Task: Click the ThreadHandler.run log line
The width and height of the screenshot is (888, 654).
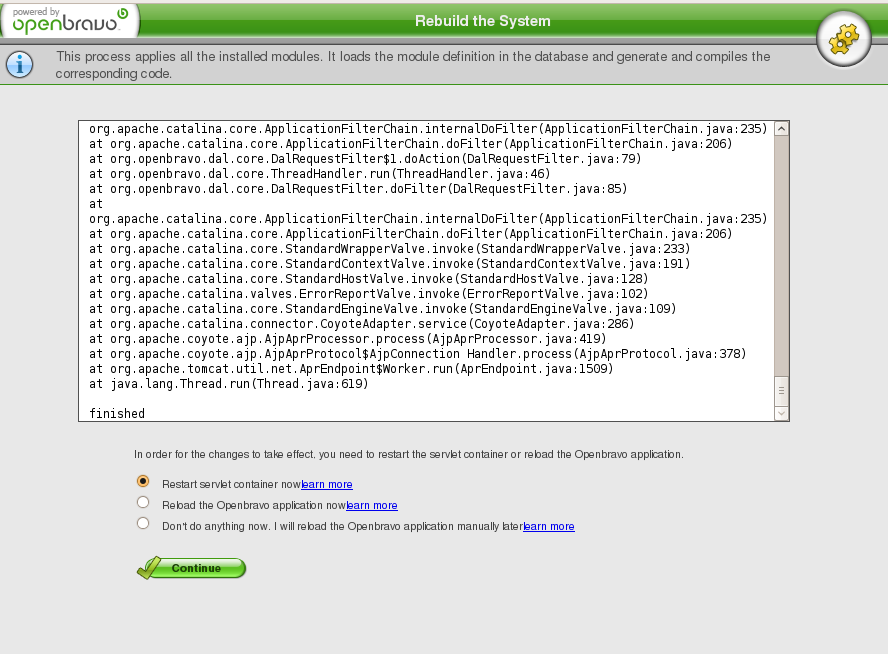Action: pyautogui.click(x=320, y=173)
